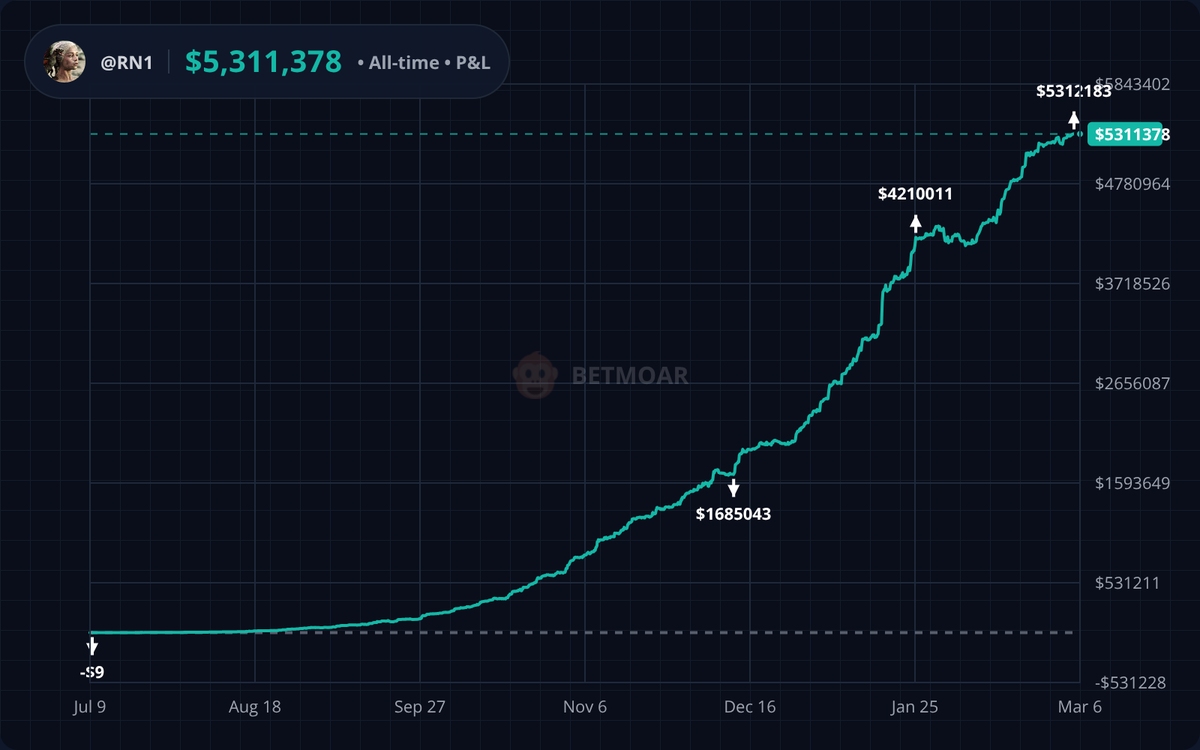Click the up arrow above $4210011 marker
1200x750 pixels.
pyautogui.click(x=915, y=222)
